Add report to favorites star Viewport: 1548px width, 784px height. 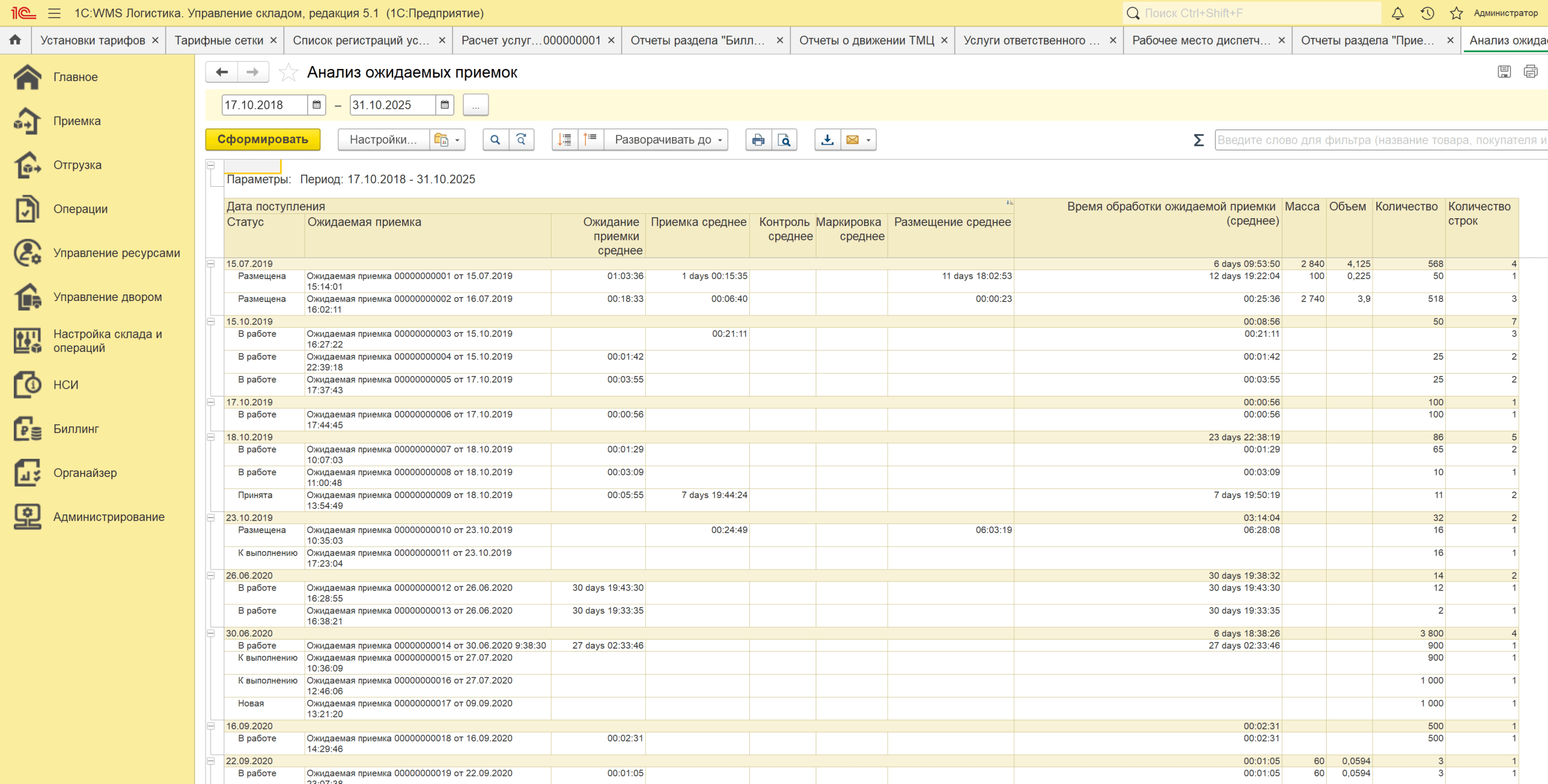pyautogui.click(x=288, y=73)
